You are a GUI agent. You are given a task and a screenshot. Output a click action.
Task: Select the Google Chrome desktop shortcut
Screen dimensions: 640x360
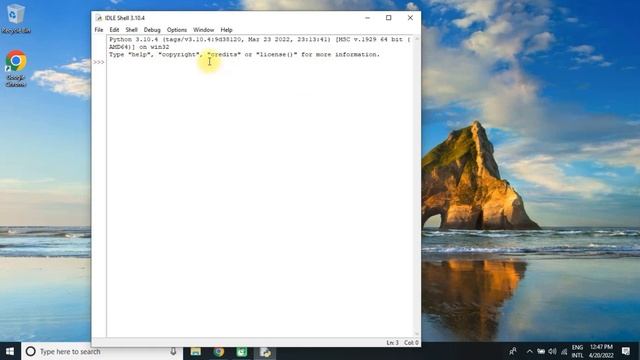[x=16, y=69]
